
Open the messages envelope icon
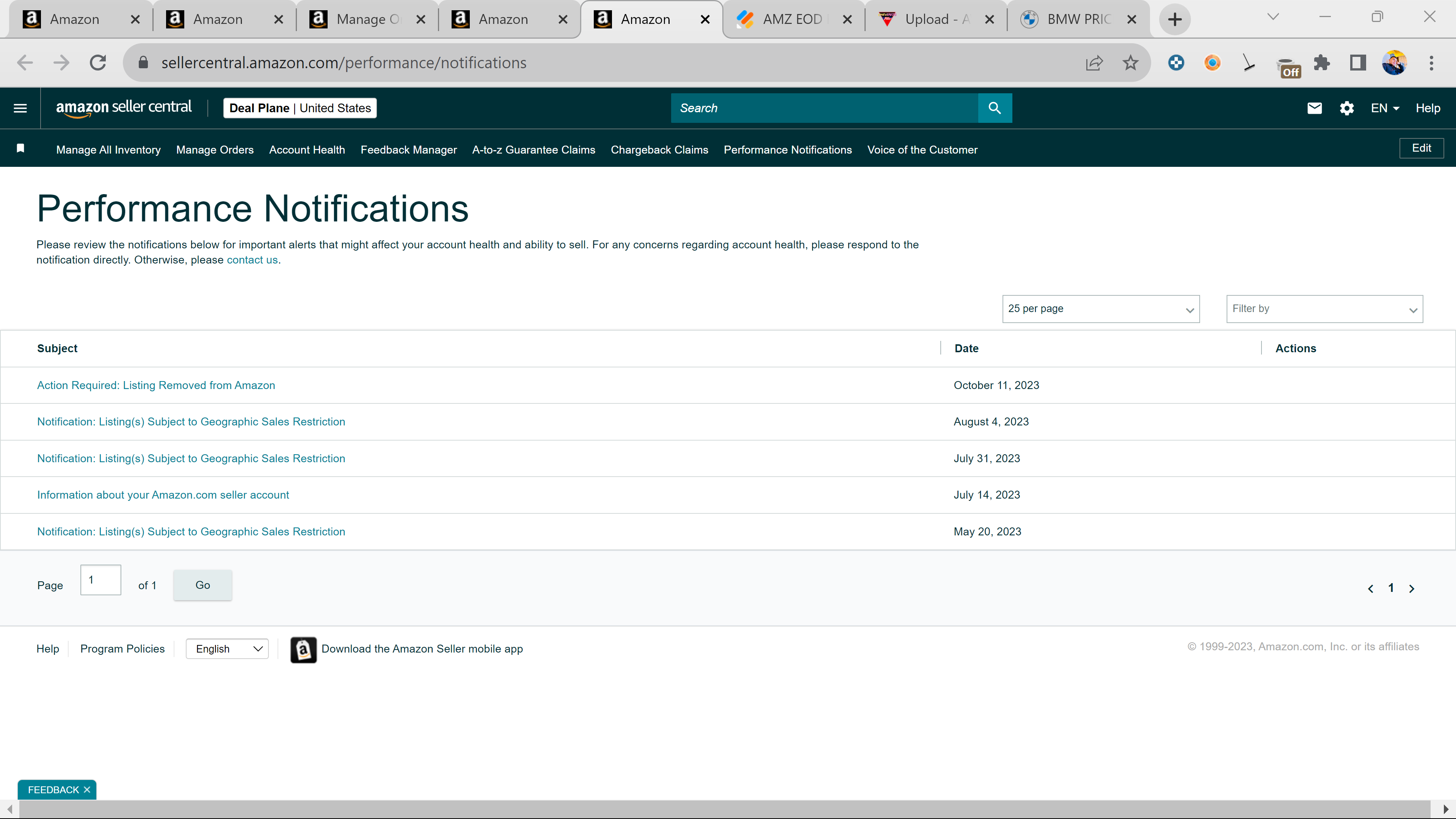click(1315, 108)
